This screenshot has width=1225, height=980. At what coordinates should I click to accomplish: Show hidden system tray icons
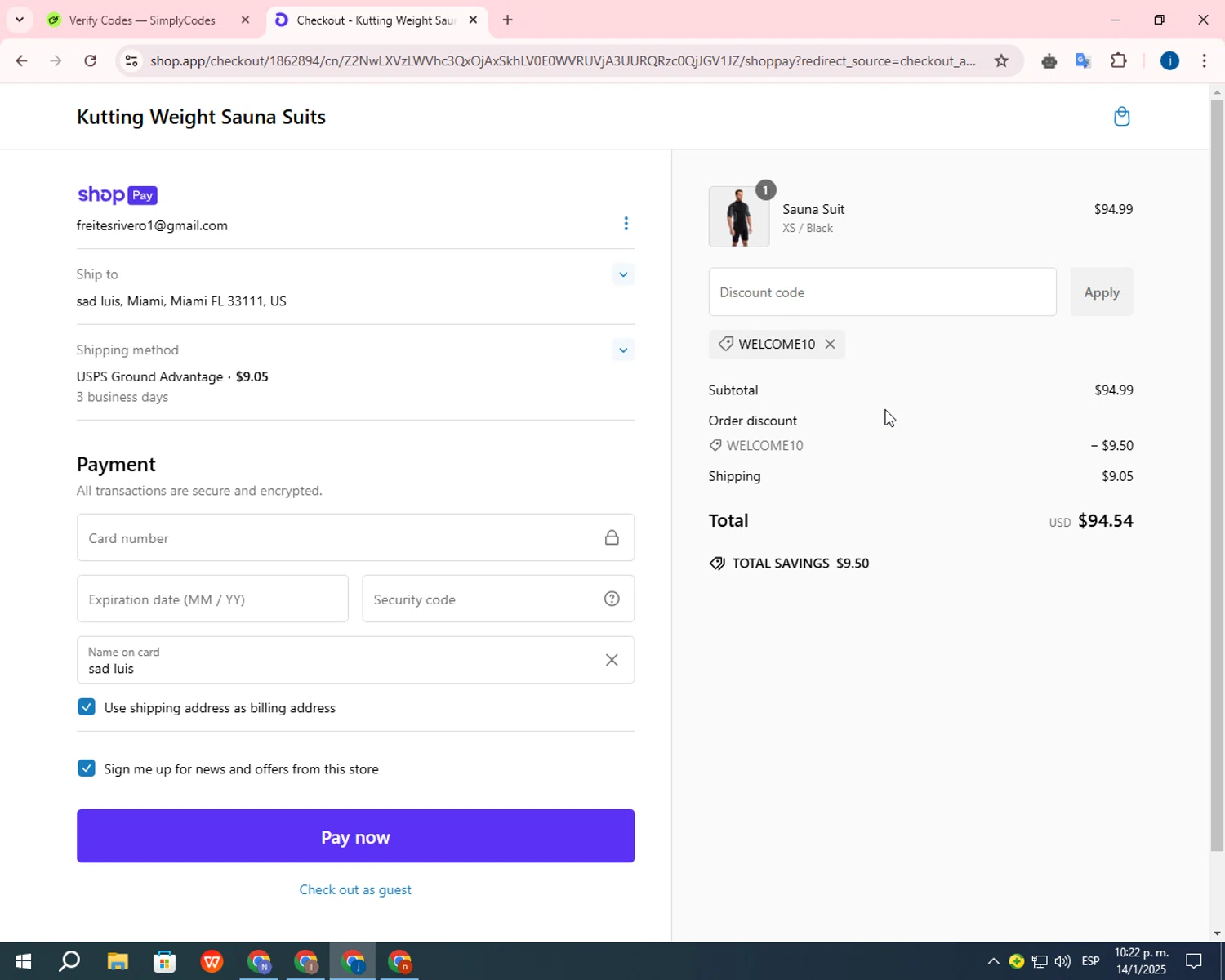(x=993, y=962)
